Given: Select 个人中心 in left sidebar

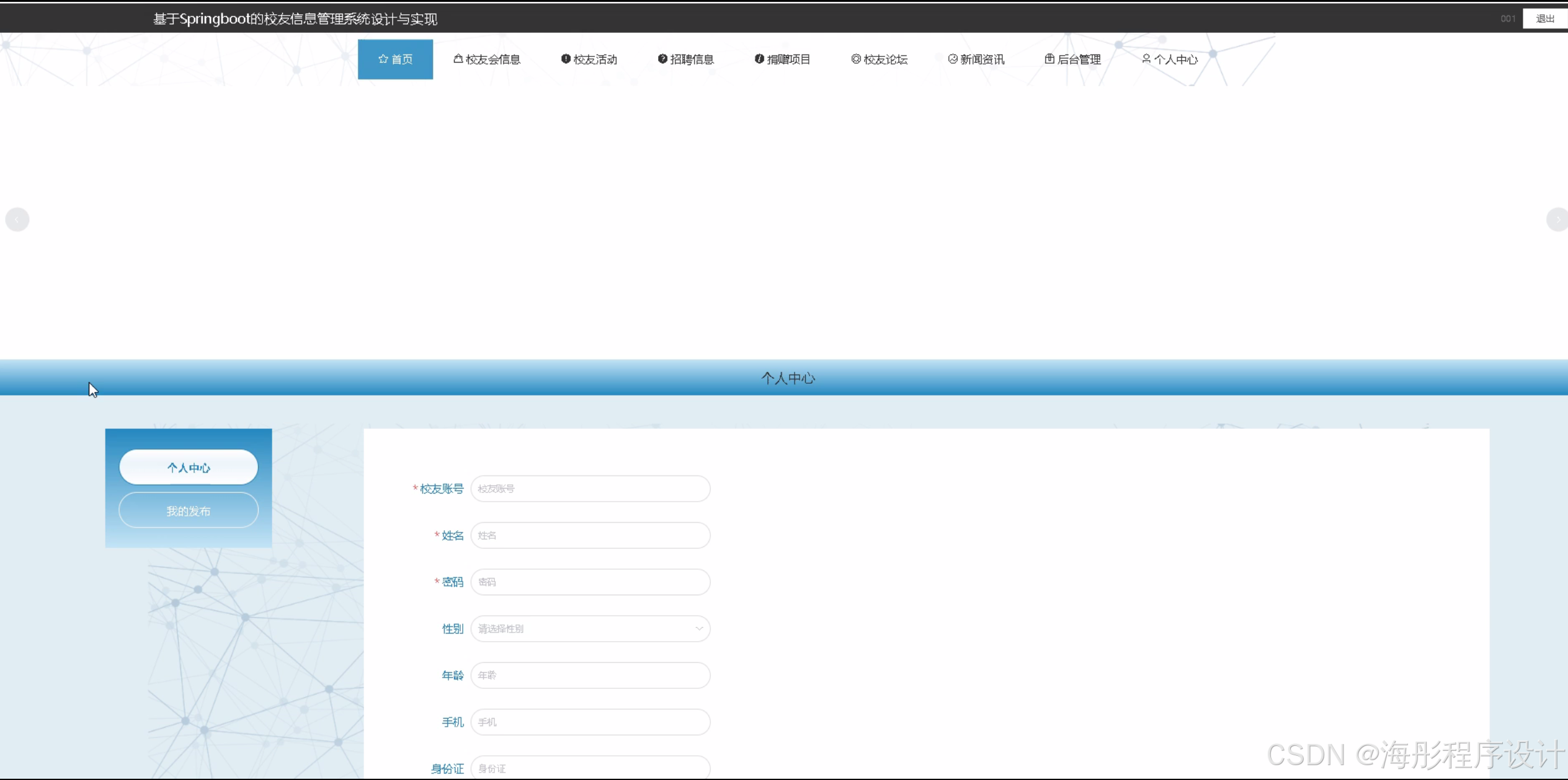Looking at the screenshot, I should point(189,468).
